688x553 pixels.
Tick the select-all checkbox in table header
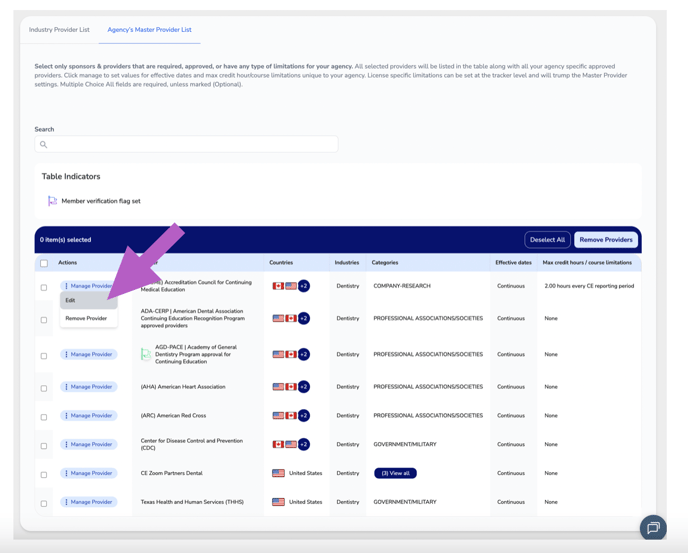point(44,263)
